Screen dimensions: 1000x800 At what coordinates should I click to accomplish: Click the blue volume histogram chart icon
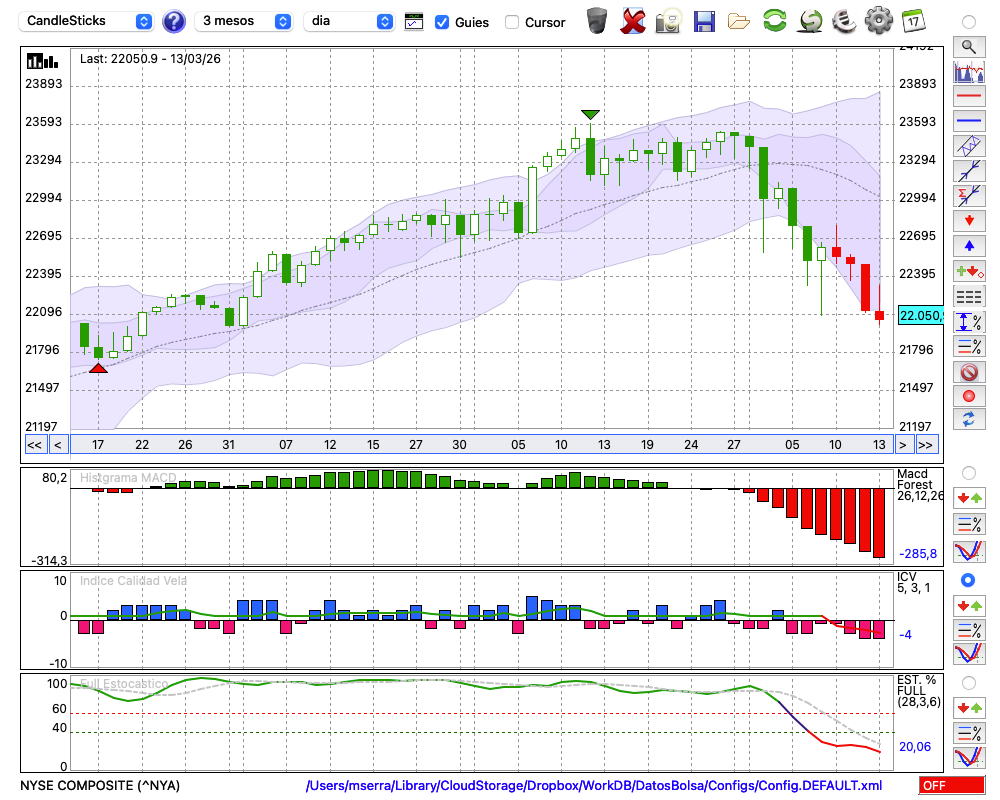[x=969, y=71]
